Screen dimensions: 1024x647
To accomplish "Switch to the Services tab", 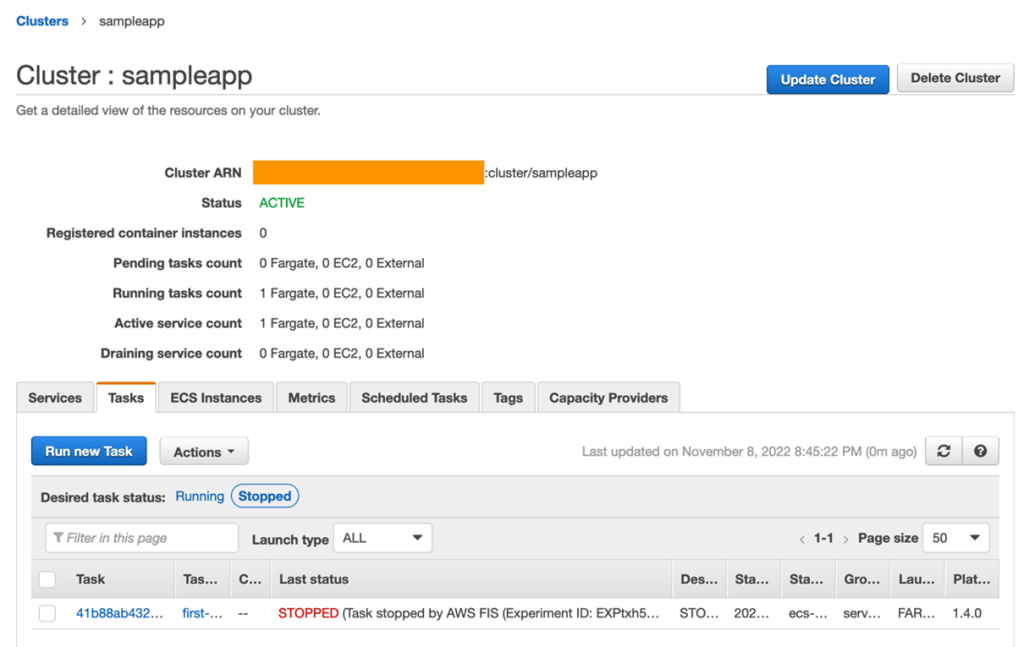I will 54,397.
